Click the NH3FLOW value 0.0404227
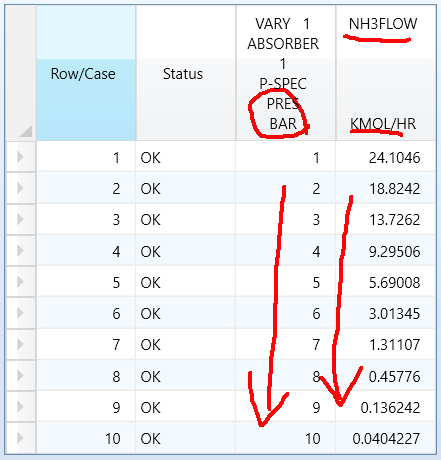The image size is (441, 460). coord(386,439)
